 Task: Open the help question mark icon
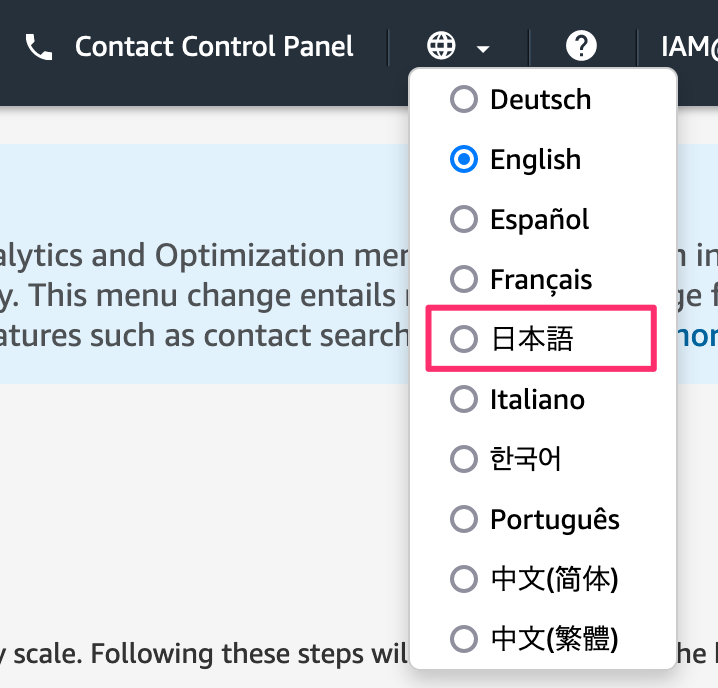(x=581, y=46)
